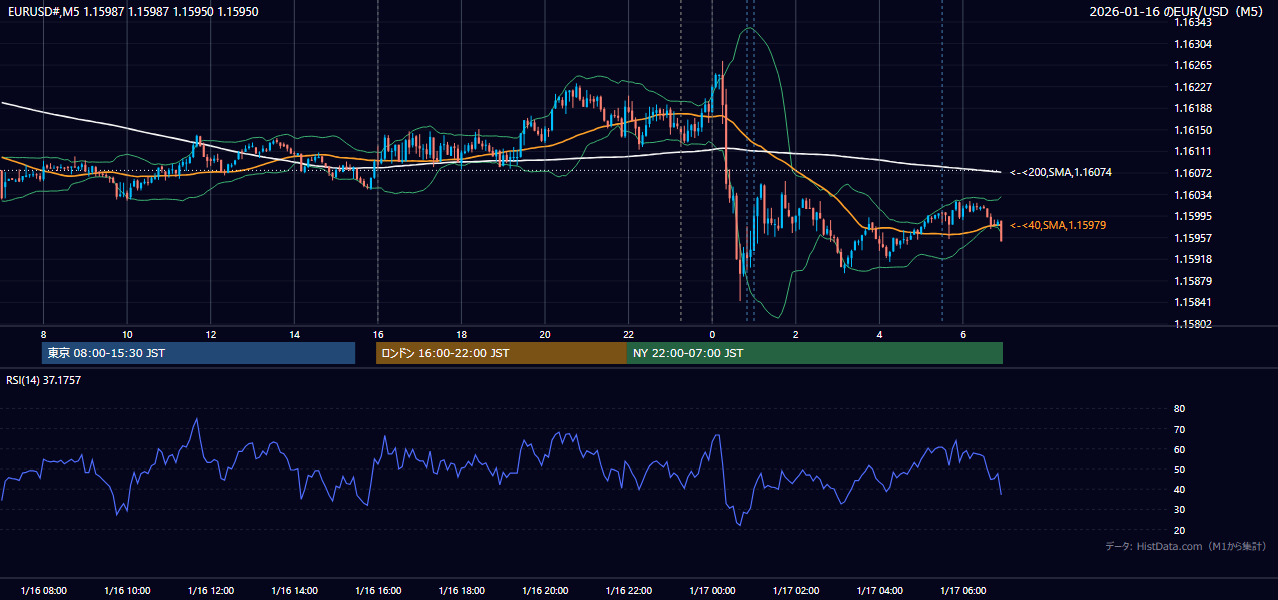Click RSI scale label 40
This screenshot has height=600, width=1278.
point(1179,490)
